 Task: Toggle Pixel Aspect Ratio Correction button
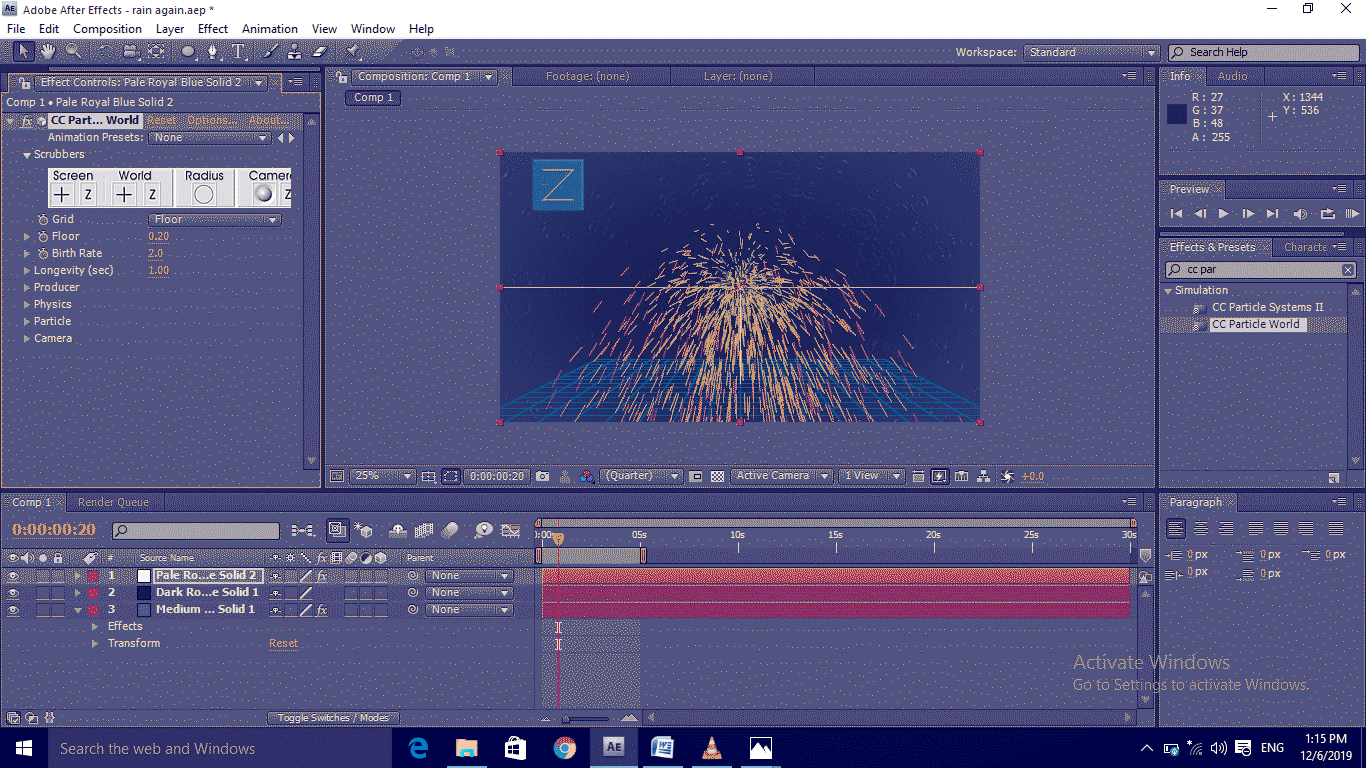tap(919, 477)
